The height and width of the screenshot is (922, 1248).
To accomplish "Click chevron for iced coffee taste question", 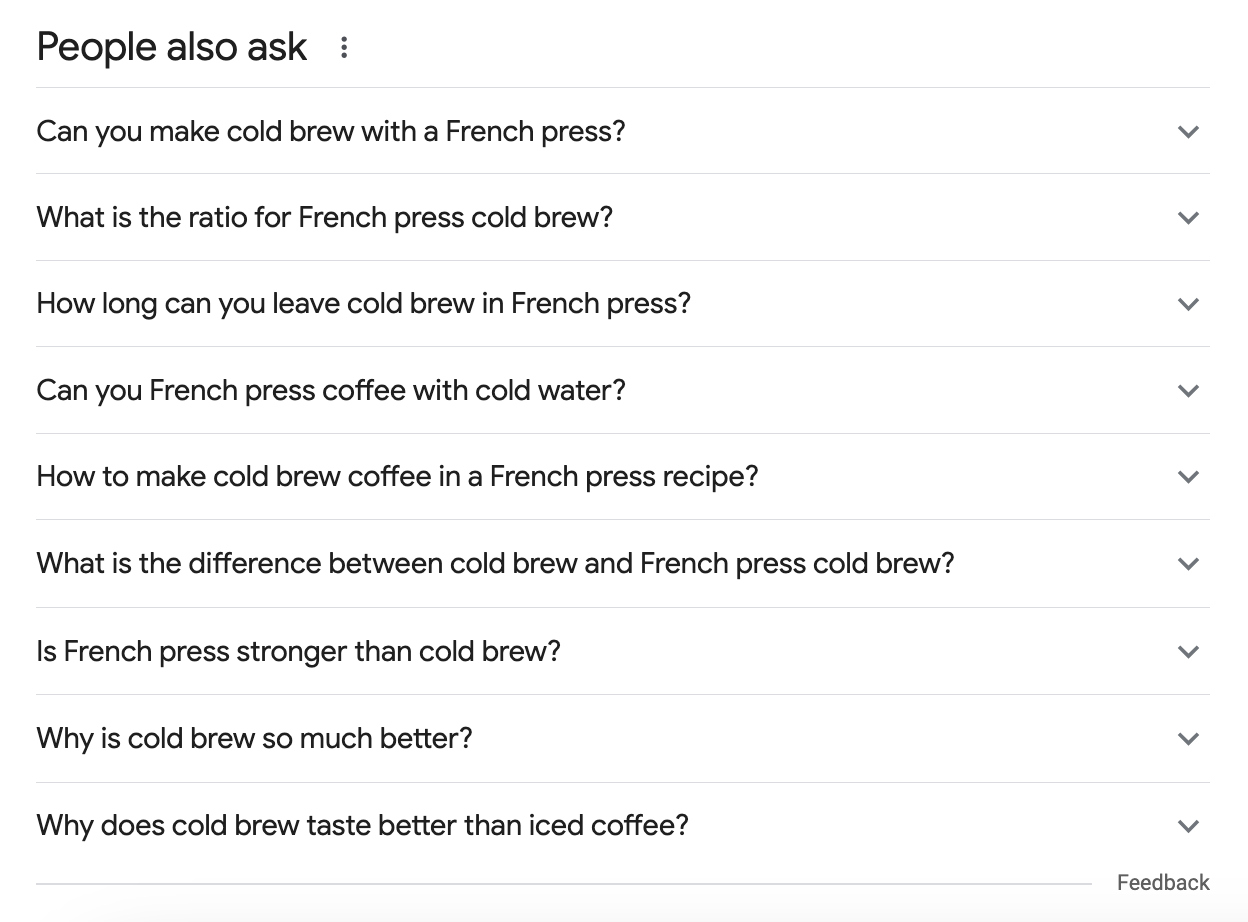I will (1188, 826).
